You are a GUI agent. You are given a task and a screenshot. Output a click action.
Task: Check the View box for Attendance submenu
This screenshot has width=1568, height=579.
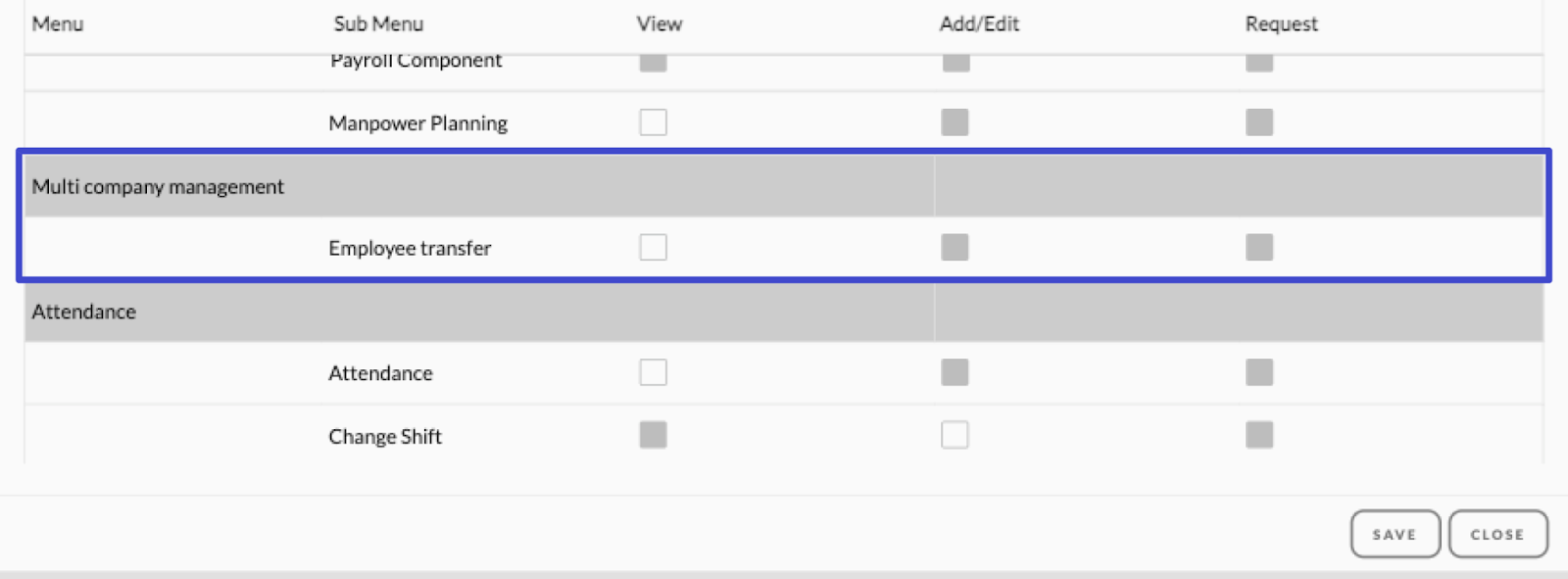(x=653, y=372)
